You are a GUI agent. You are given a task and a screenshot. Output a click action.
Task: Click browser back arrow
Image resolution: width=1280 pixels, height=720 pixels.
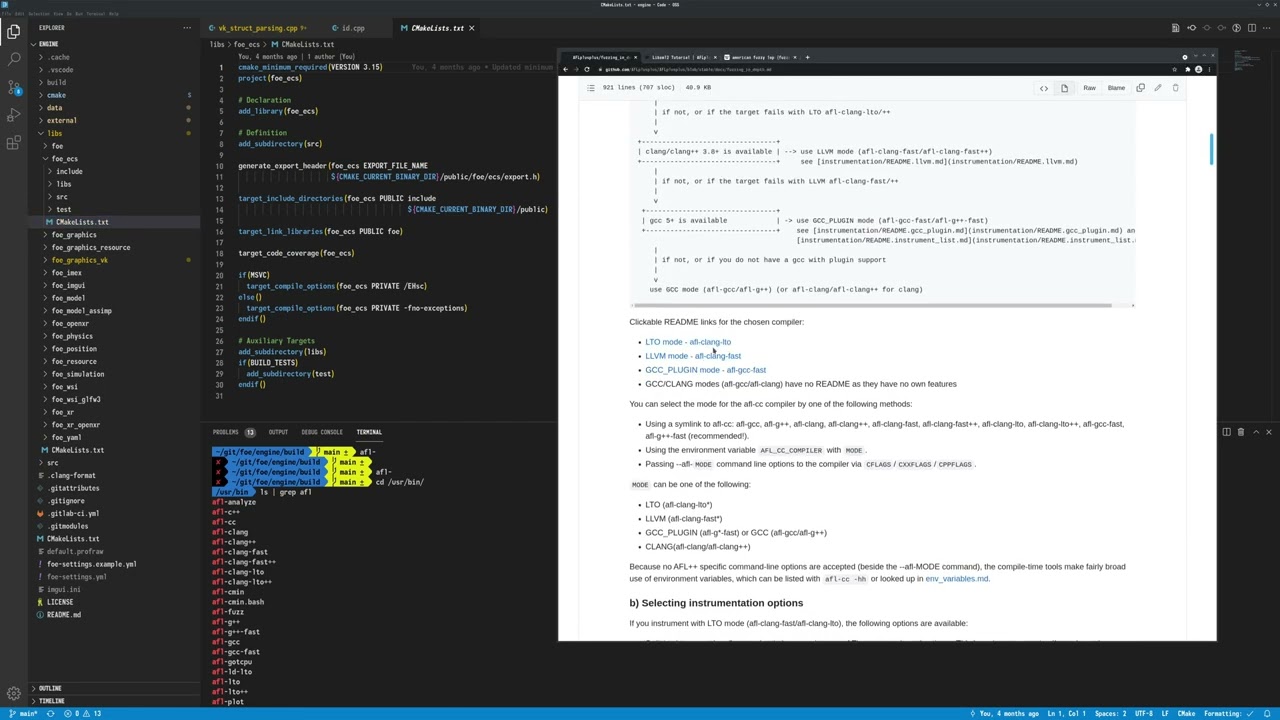565,69
